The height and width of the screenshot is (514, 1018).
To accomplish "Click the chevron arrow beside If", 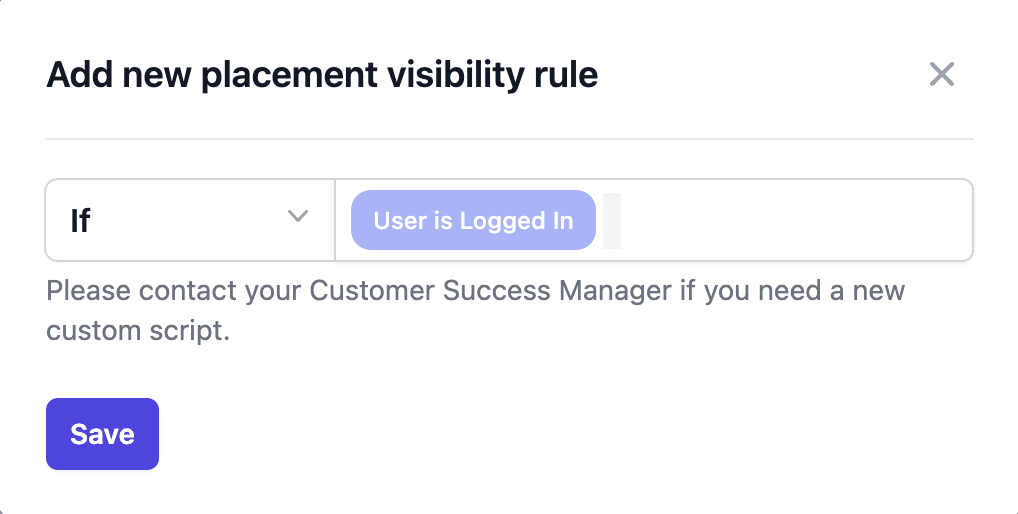I will [x=298, y=216].
